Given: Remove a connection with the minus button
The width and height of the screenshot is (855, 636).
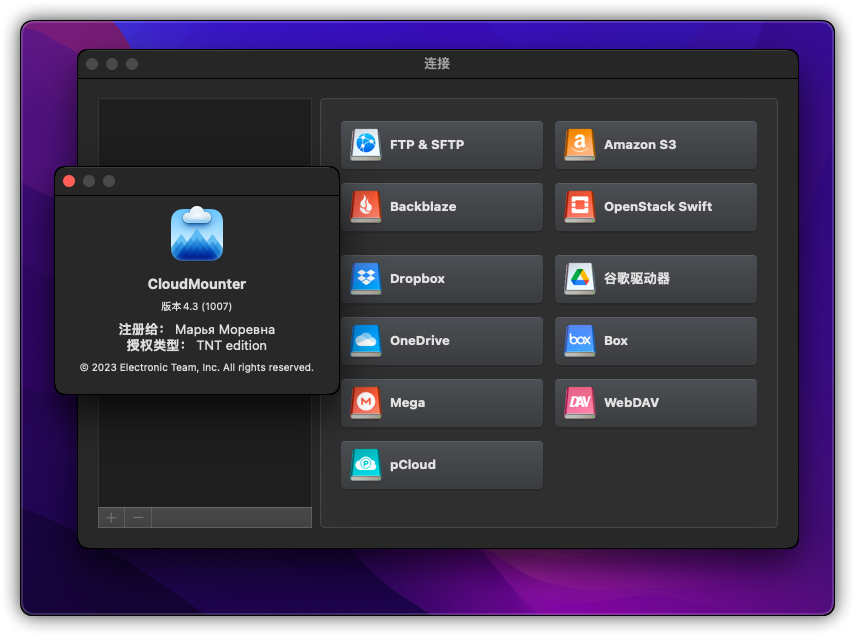Looking at the screenshot, I should (136, 518).
